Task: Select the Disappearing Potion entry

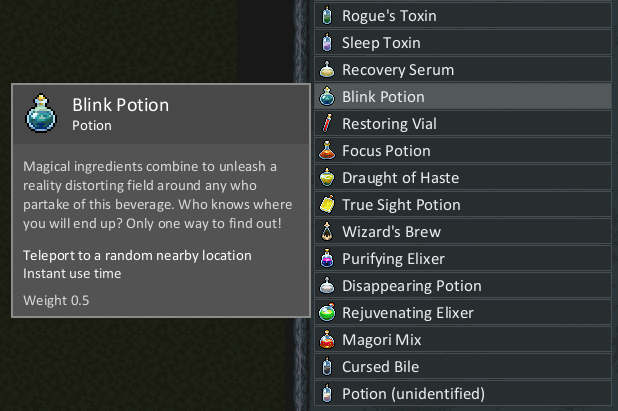Action: (x=463, y=286)
